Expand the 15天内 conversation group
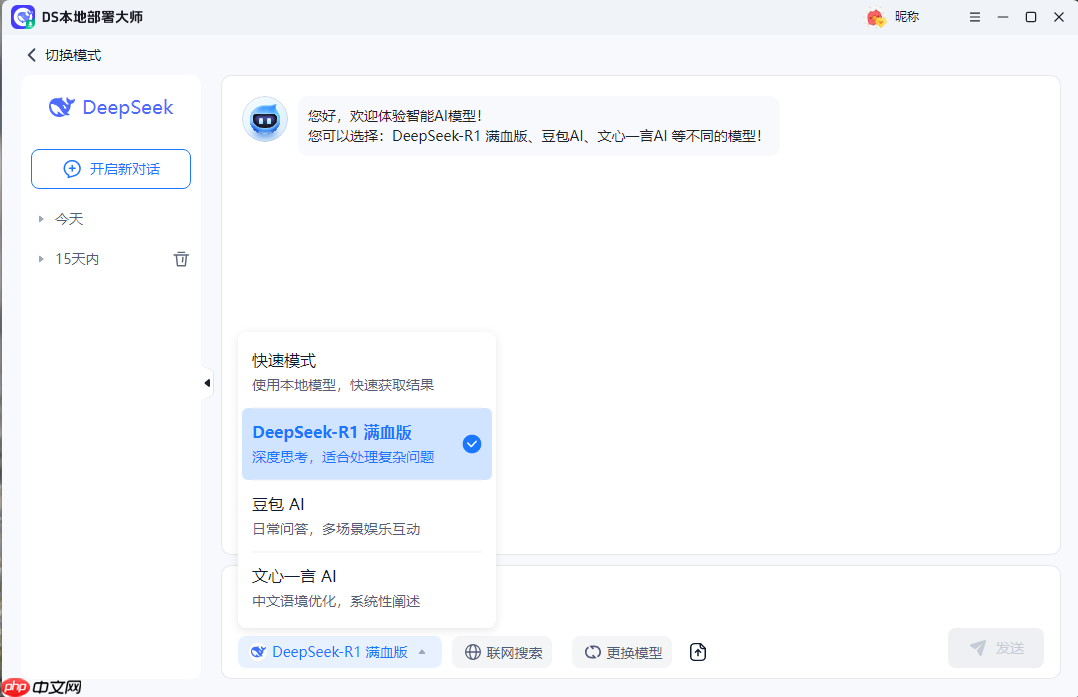This screenshot has width=1078, height=697. pyautogui.click(x=41, y=258)
